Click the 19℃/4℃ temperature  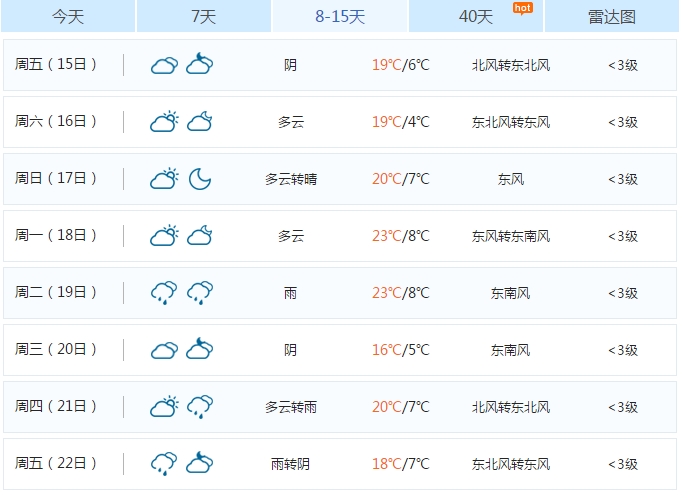click(x=401, y=122)
